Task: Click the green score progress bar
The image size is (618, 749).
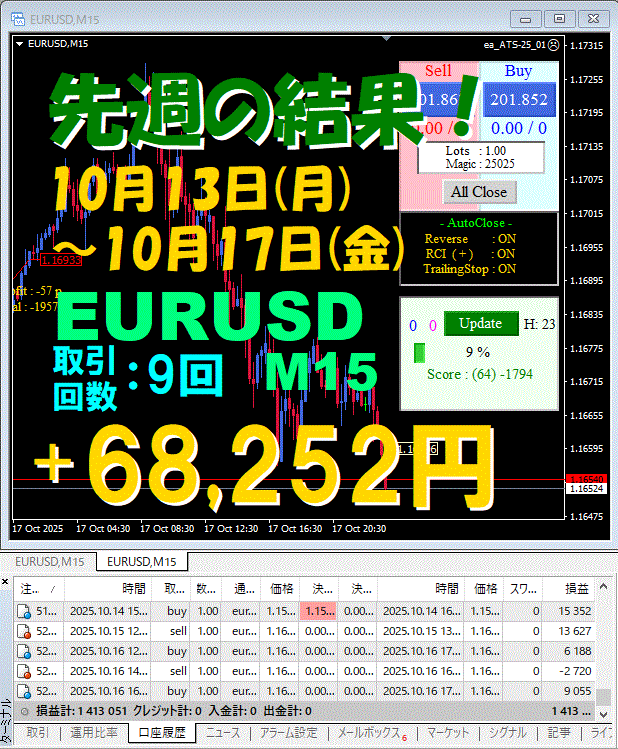Action: point(419,353)
